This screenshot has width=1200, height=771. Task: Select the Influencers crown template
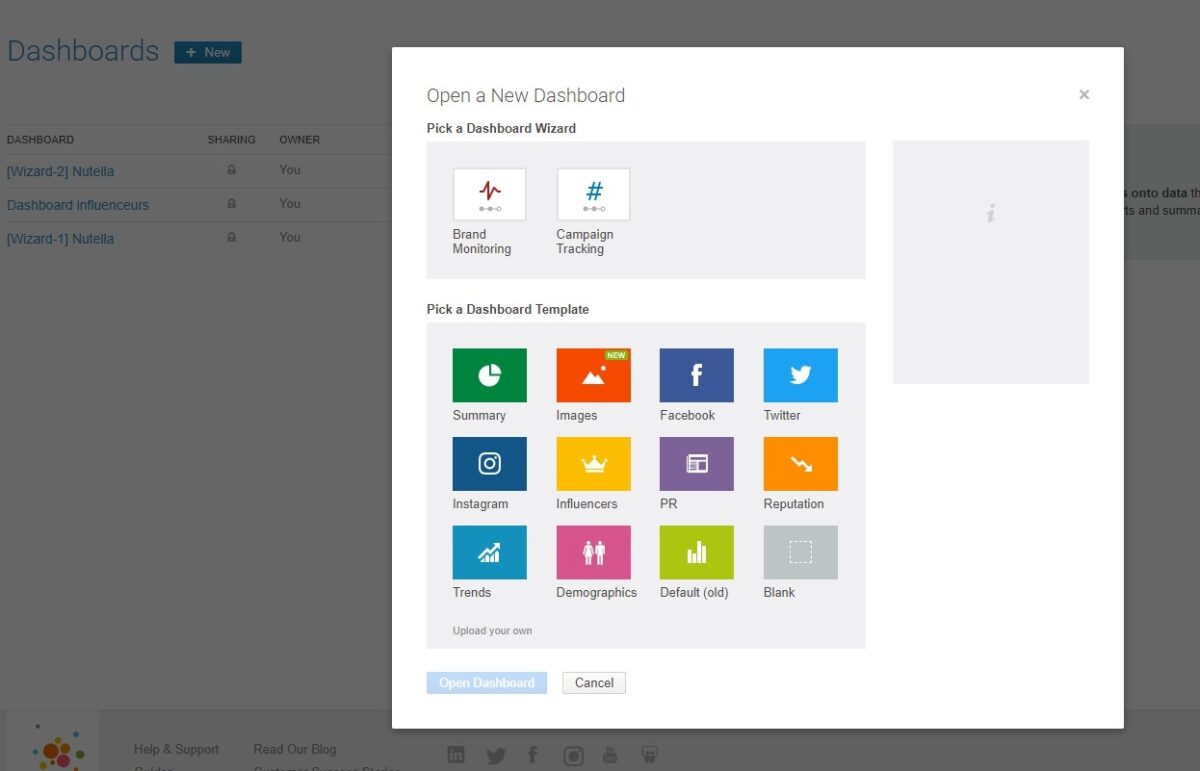point(593,464)
